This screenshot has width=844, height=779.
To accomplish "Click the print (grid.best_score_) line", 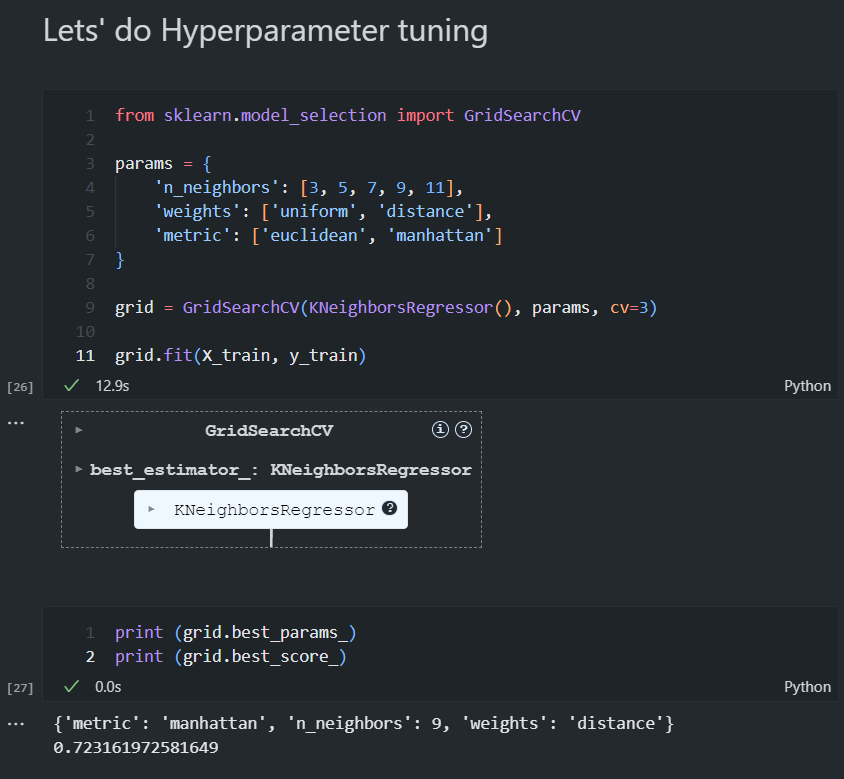I will pyautogui.click(x=231, y=656).
